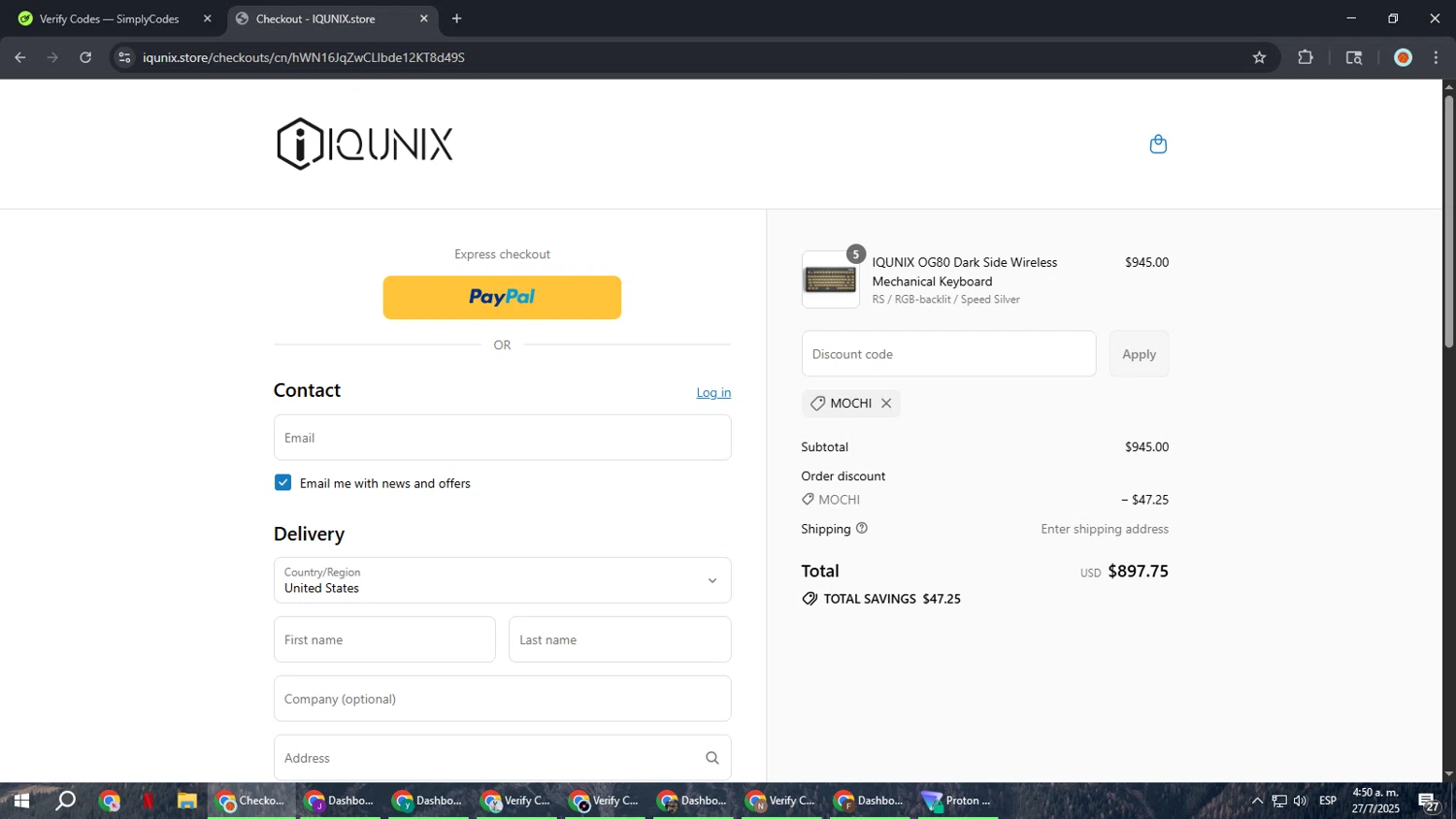Uncheck Email me with news and offers
The width and height of the screenshot is (1456, 819).
[282, 483]
